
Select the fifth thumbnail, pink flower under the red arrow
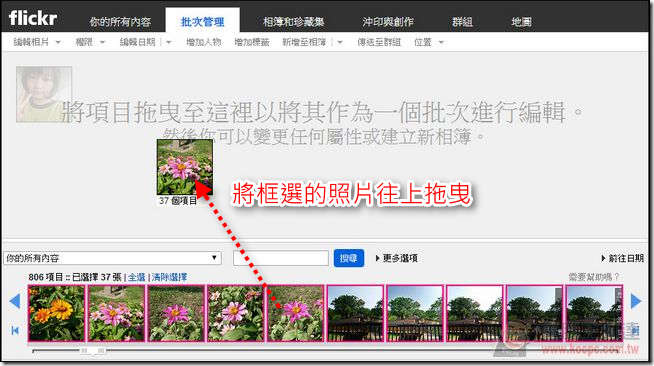[295, 313]
